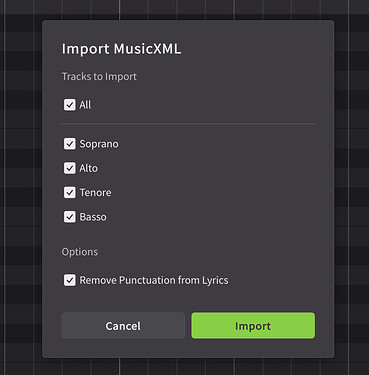Cancel the MusicXML import dialog
Image resolution: width=369 pixels, height=375 pixels.
pos(123,326)
